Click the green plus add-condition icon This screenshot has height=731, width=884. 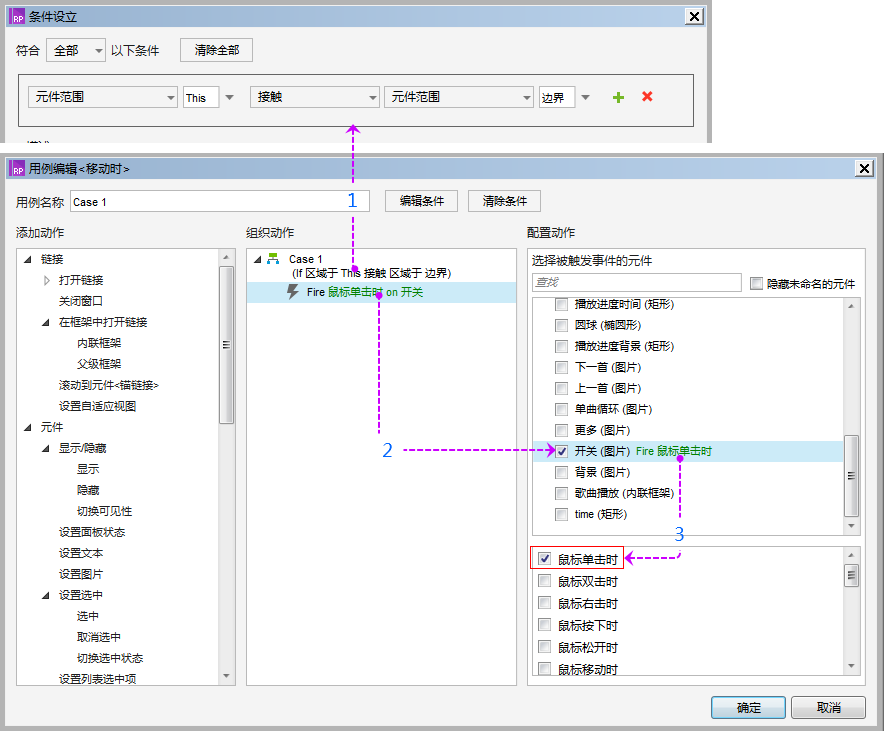(x=618, y=98)
